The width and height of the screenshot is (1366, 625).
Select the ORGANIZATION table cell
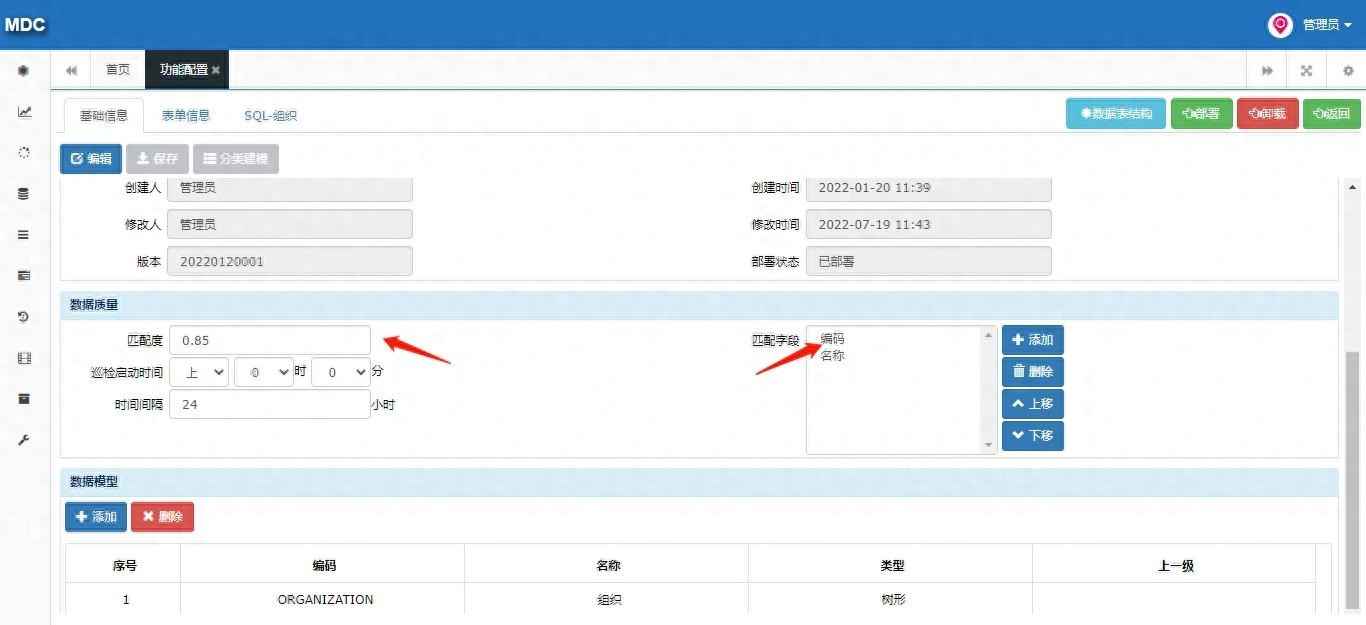[x=325, y=600]
